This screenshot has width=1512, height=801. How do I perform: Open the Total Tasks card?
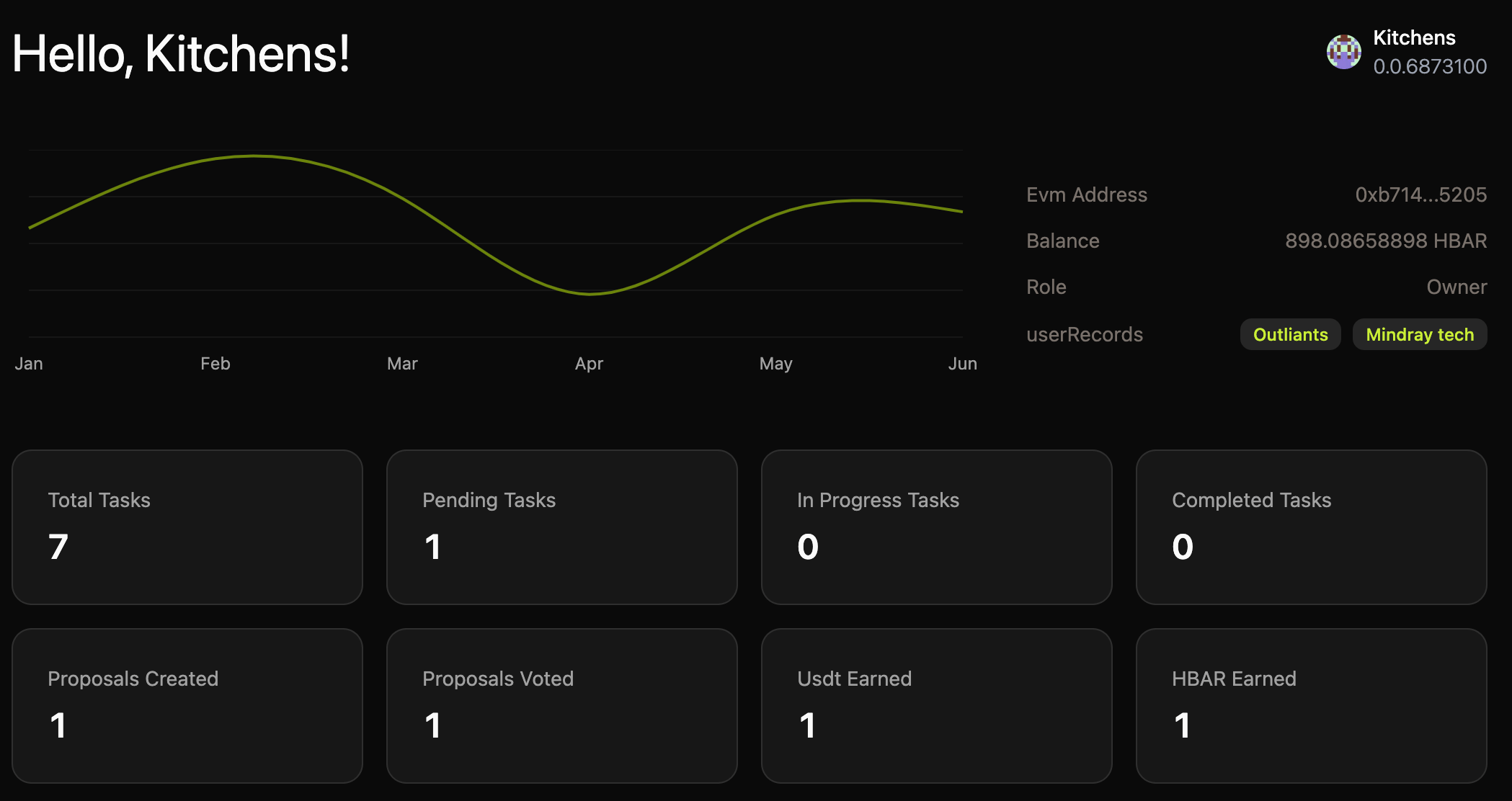pyautogui.click(x=187, y=527)
